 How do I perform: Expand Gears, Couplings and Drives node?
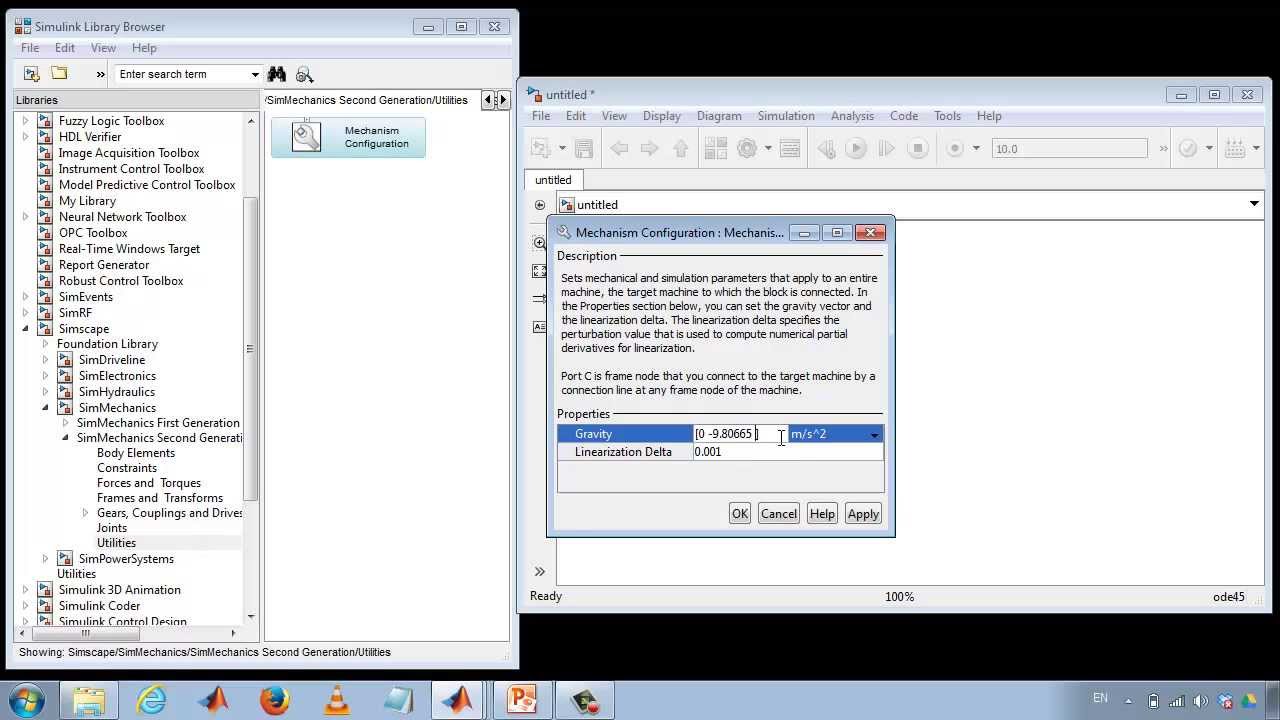click(x=85, y=513)
